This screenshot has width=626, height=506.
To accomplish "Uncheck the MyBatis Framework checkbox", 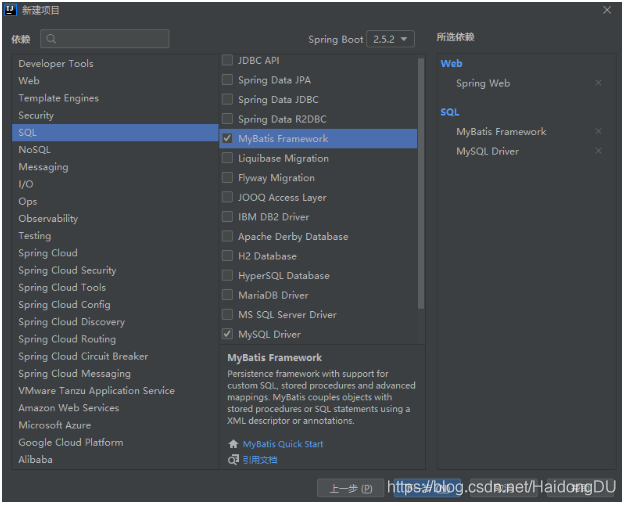I will pyautogui.click(x=228, y=139).
